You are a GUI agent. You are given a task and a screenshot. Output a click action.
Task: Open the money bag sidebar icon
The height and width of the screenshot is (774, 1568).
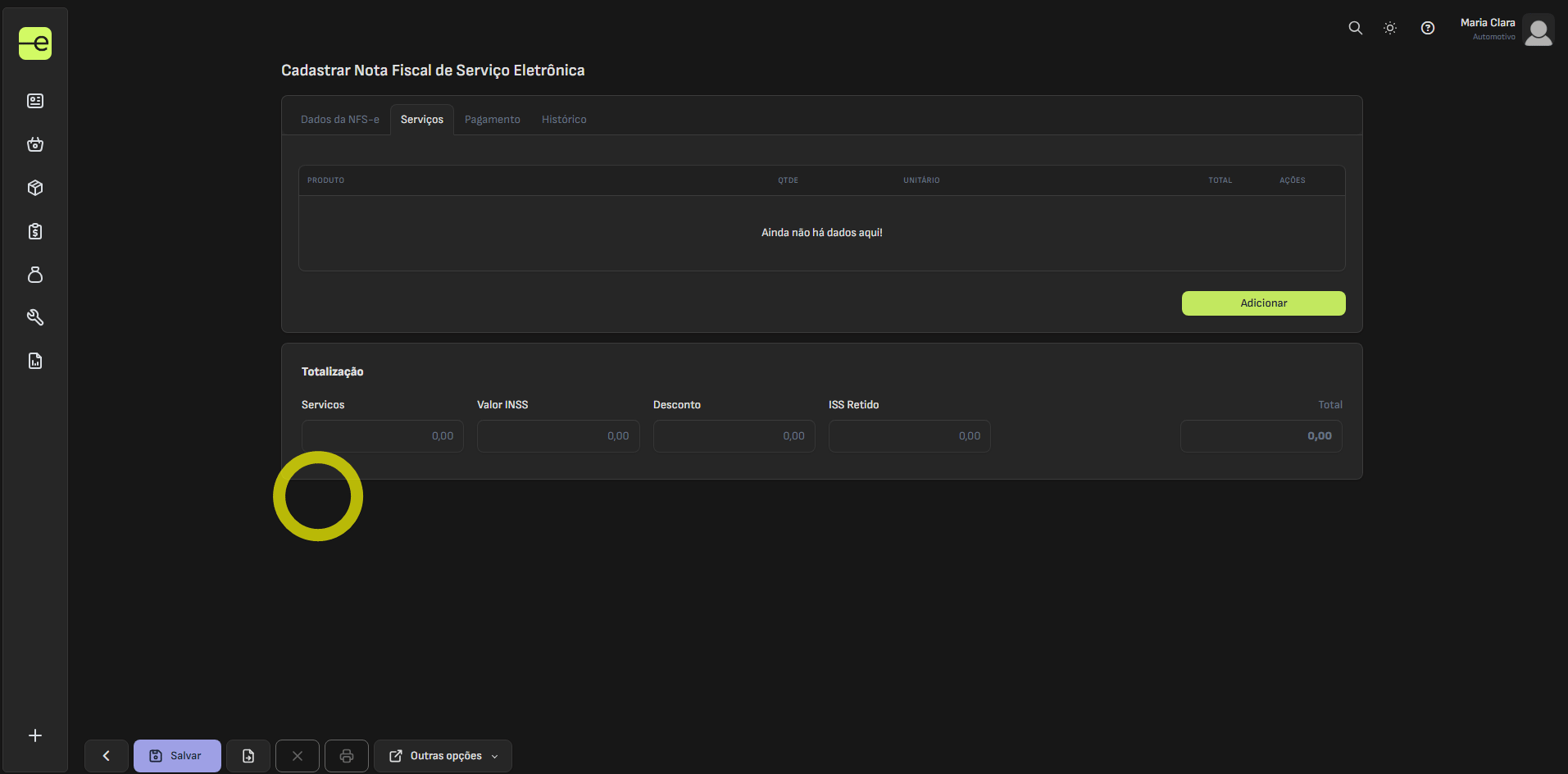(35, 275)
